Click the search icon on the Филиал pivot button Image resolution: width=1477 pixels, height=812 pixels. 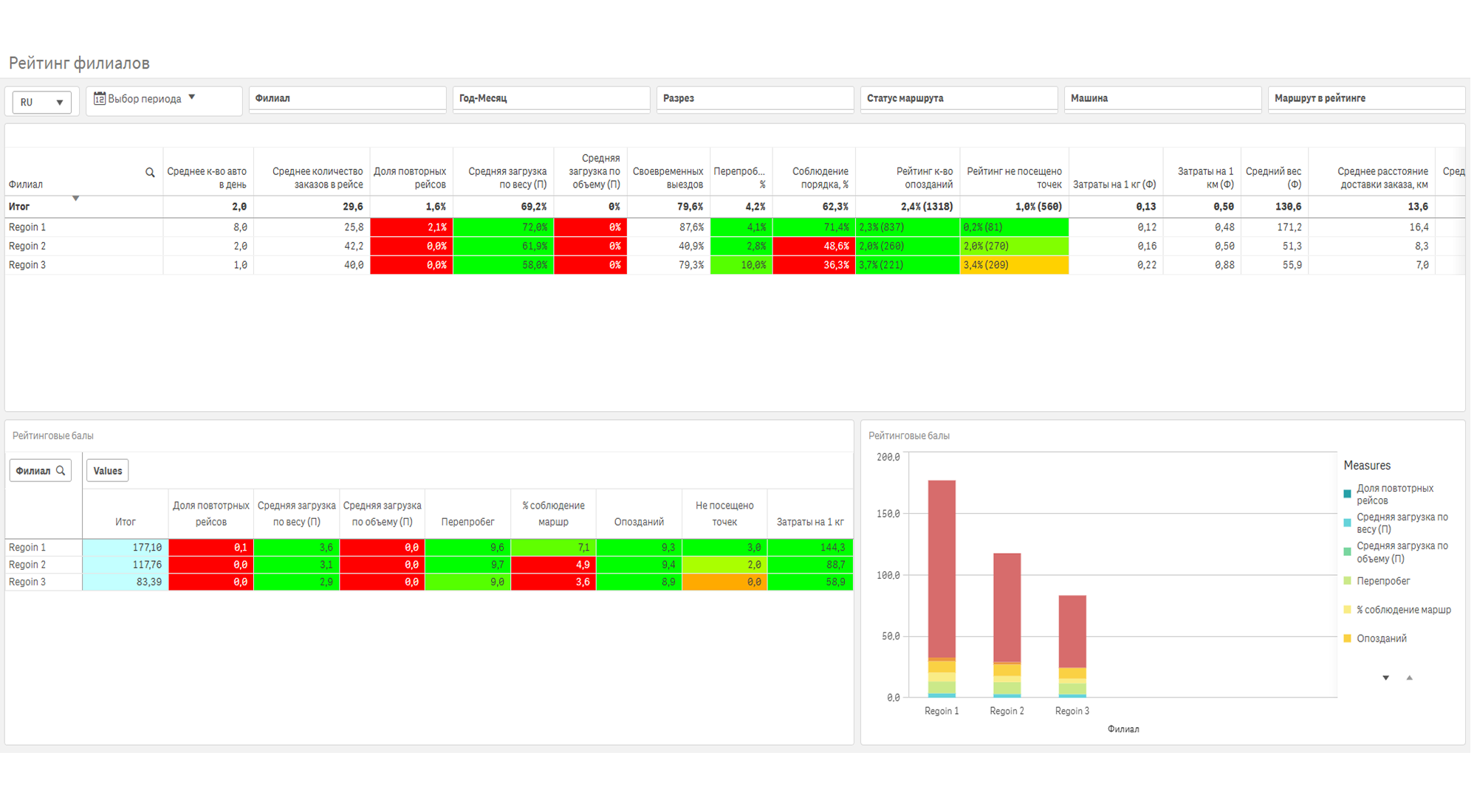point(61,471)
